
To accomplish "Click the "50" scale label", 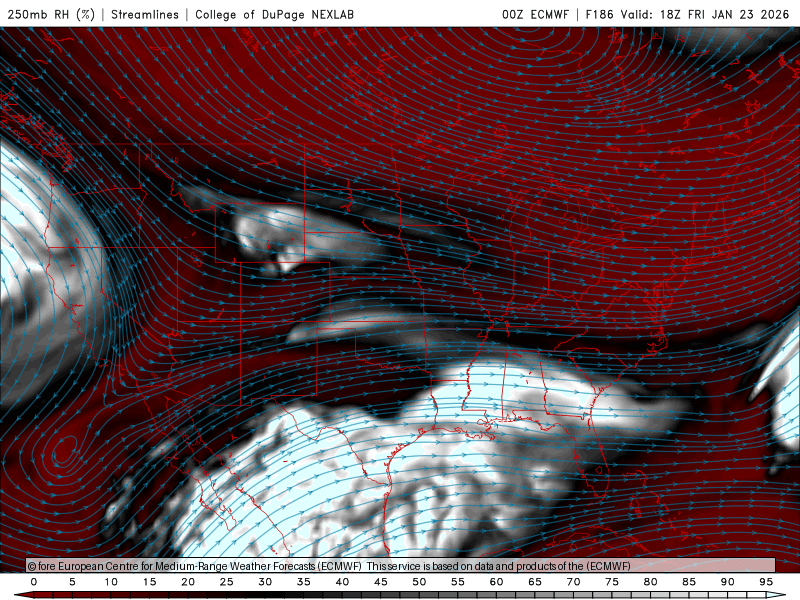I will click(x=419, y=582).
